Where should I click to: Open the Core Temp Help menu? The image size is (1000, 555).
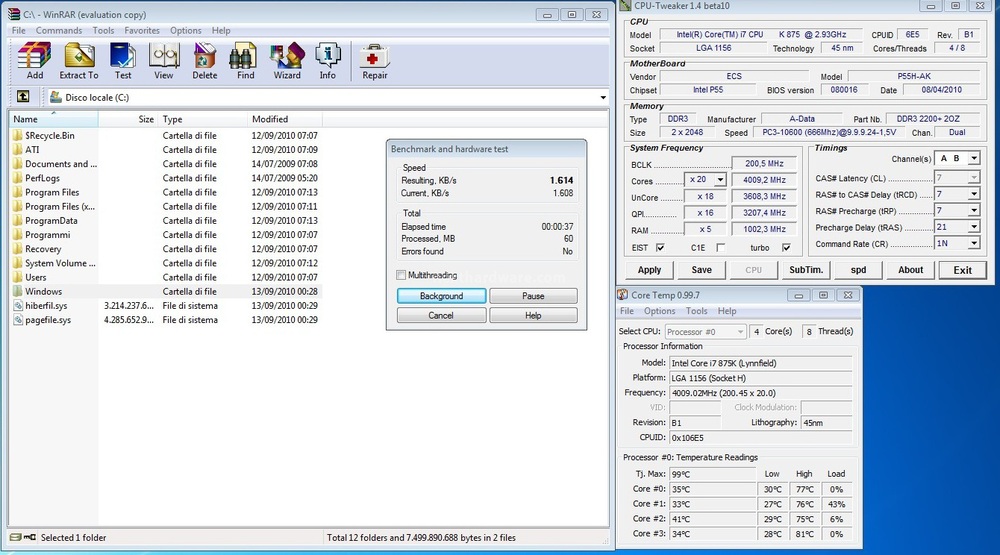[727, 311]
